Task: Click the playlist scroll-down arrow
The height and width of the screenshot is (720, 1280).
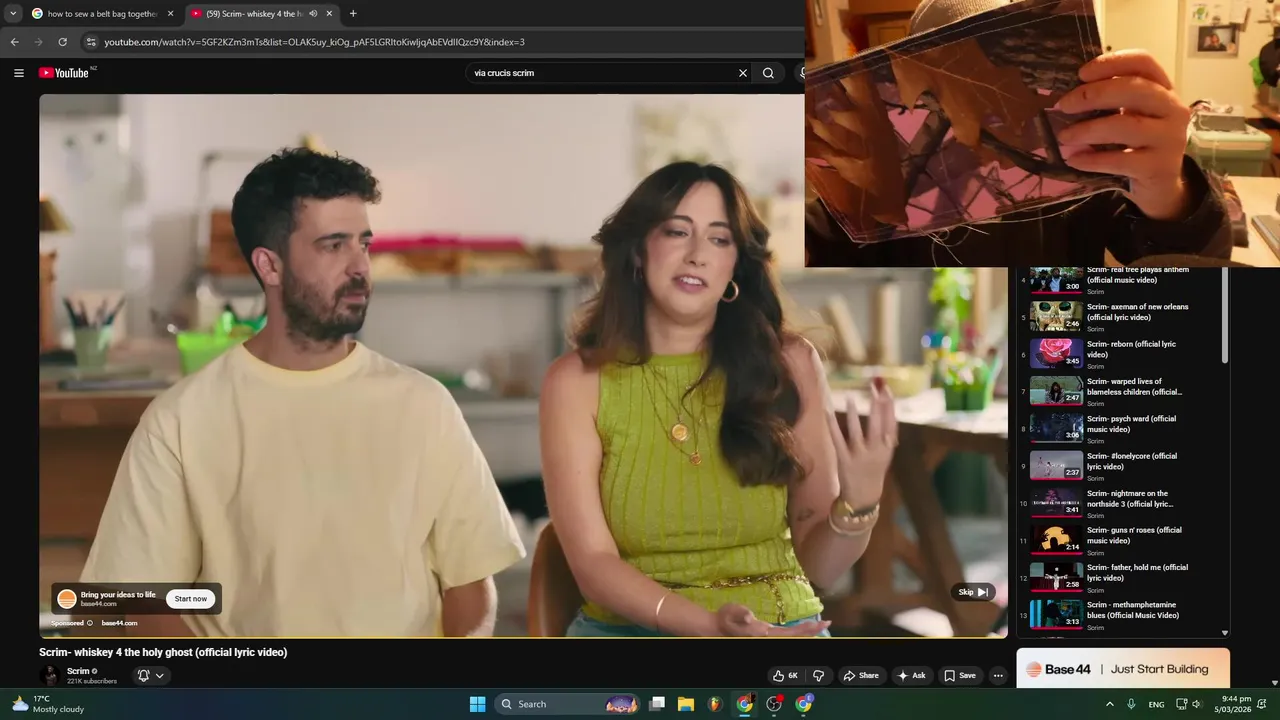Action: click(x=1225, y=633)
